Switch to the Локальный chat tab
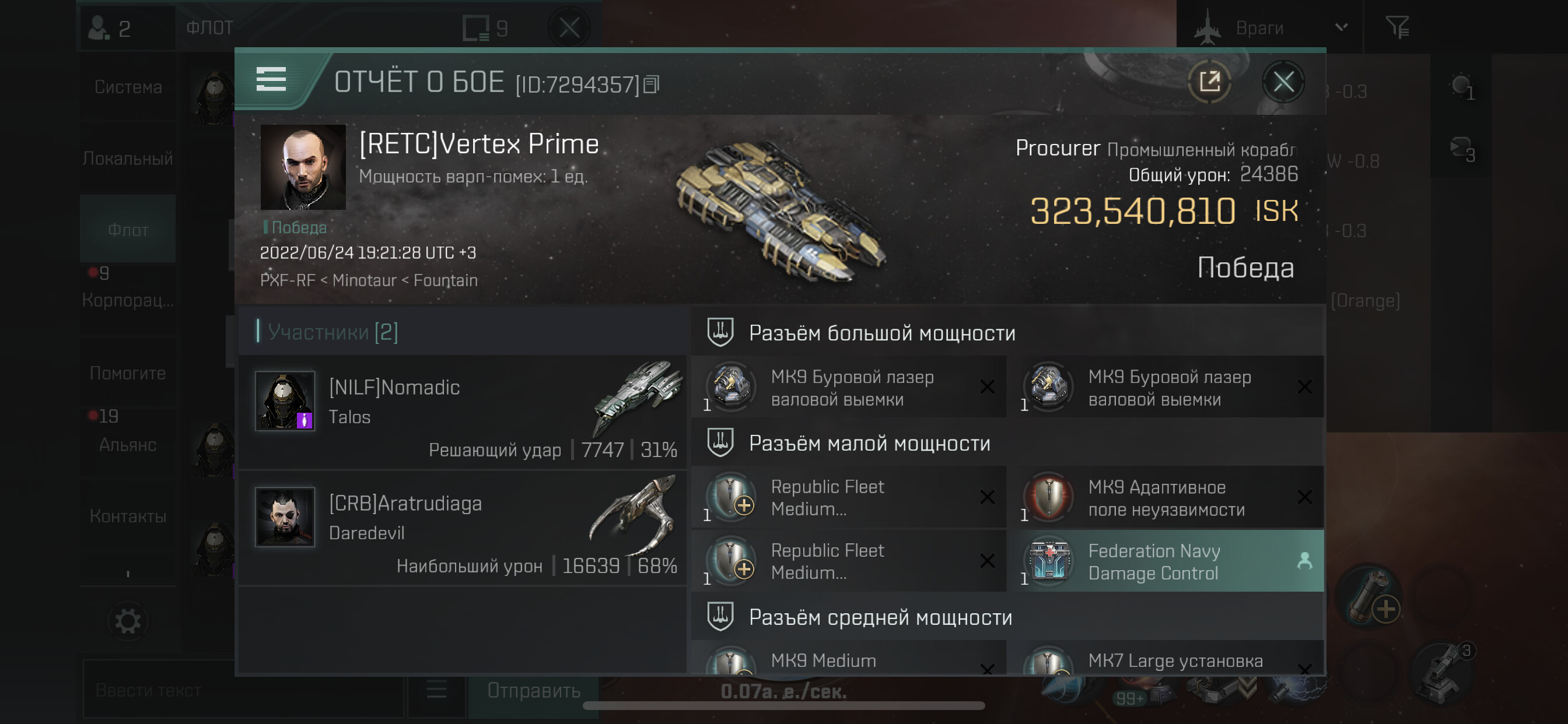 (128, 159)
